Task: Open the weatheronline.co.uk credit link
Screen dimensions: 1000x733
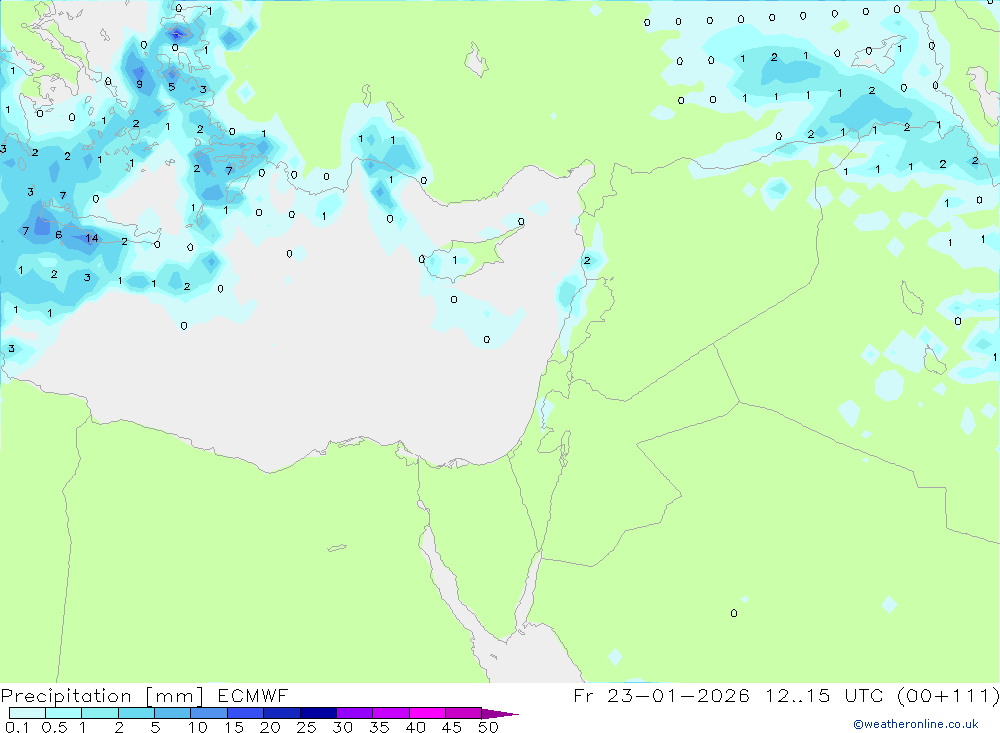Action: click(916, 724)
